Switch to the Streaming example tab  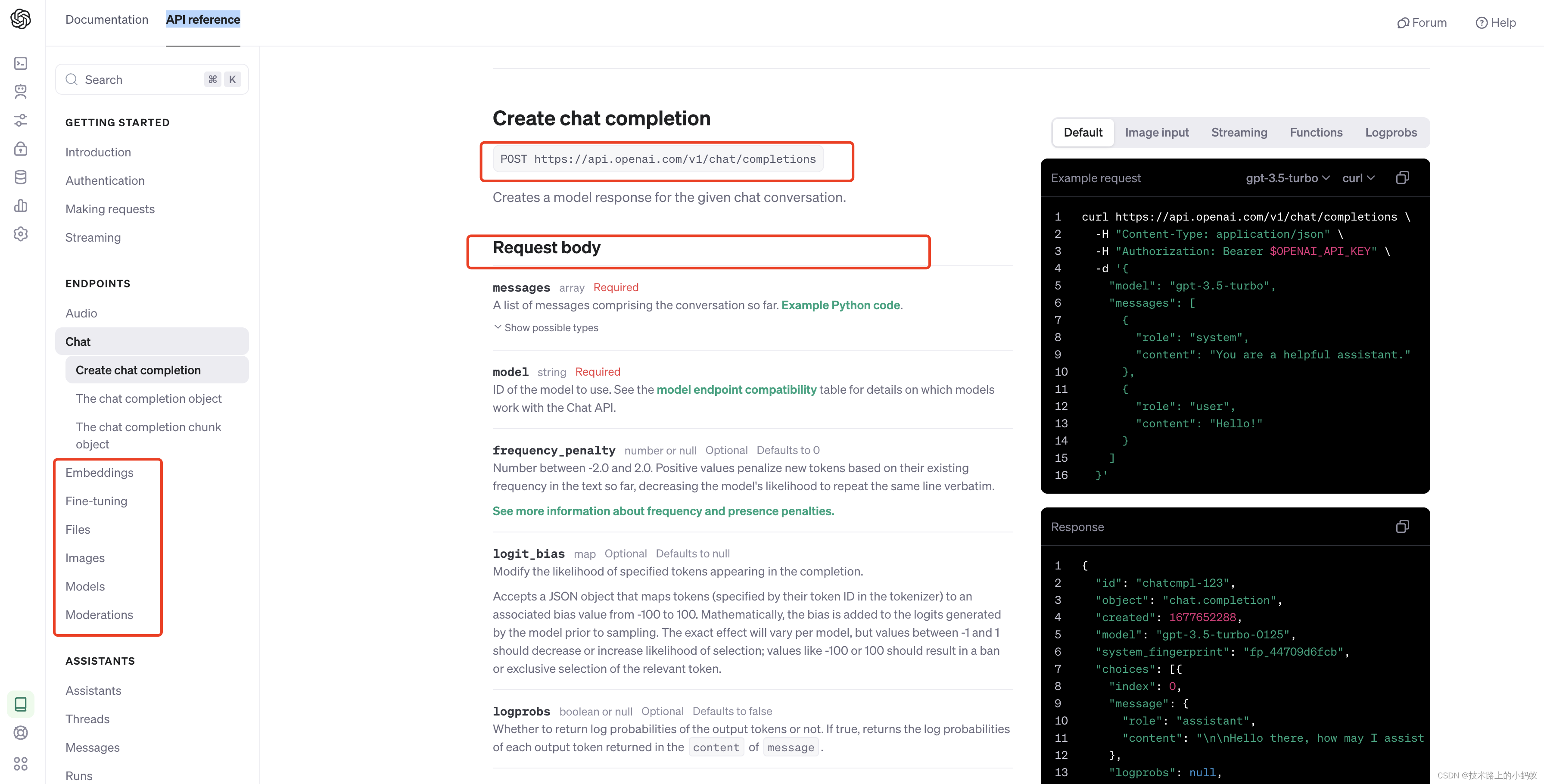1239,132
